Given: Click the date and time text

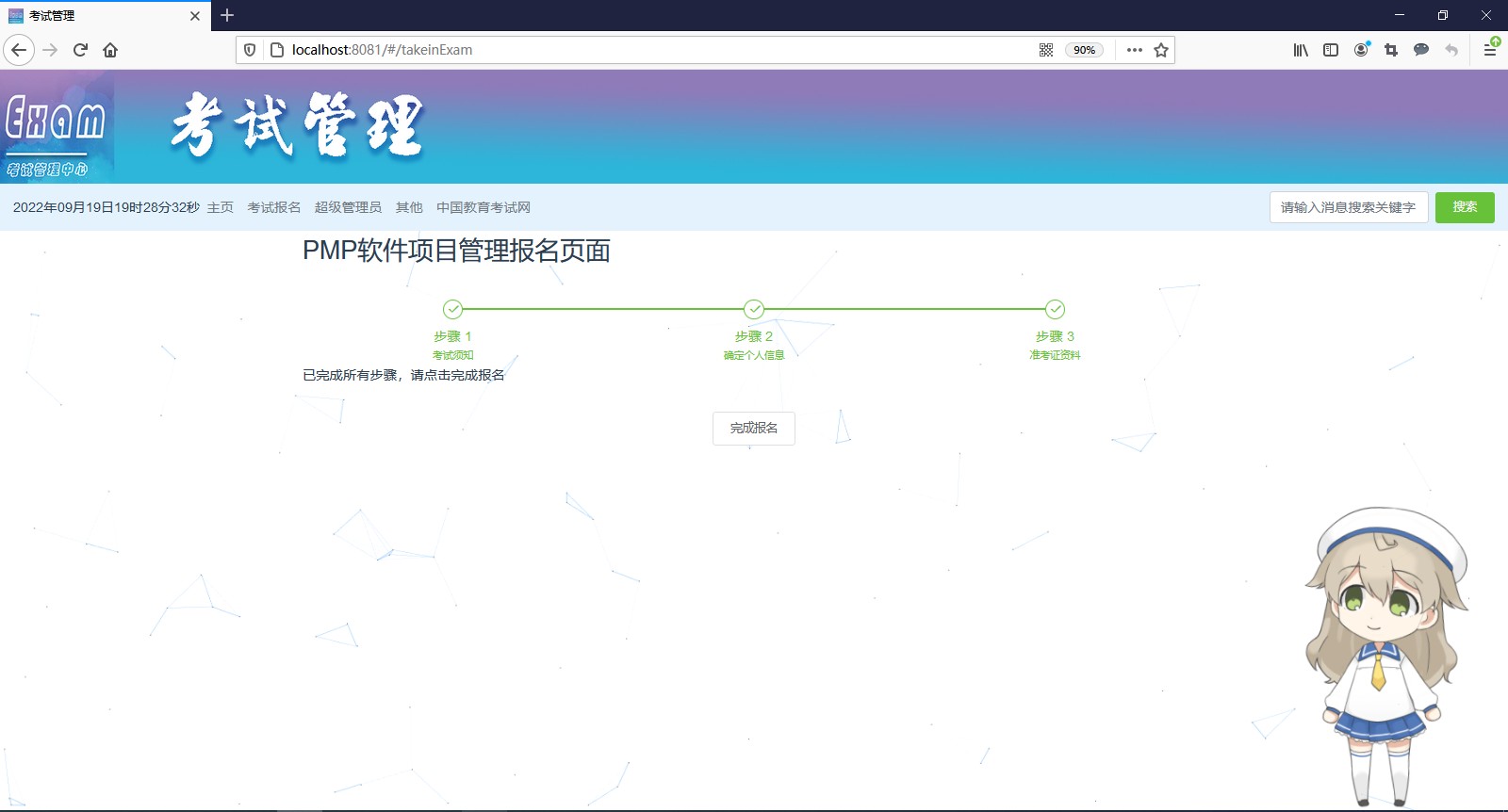Looking at the screenshot, I should tap(107, 207).
